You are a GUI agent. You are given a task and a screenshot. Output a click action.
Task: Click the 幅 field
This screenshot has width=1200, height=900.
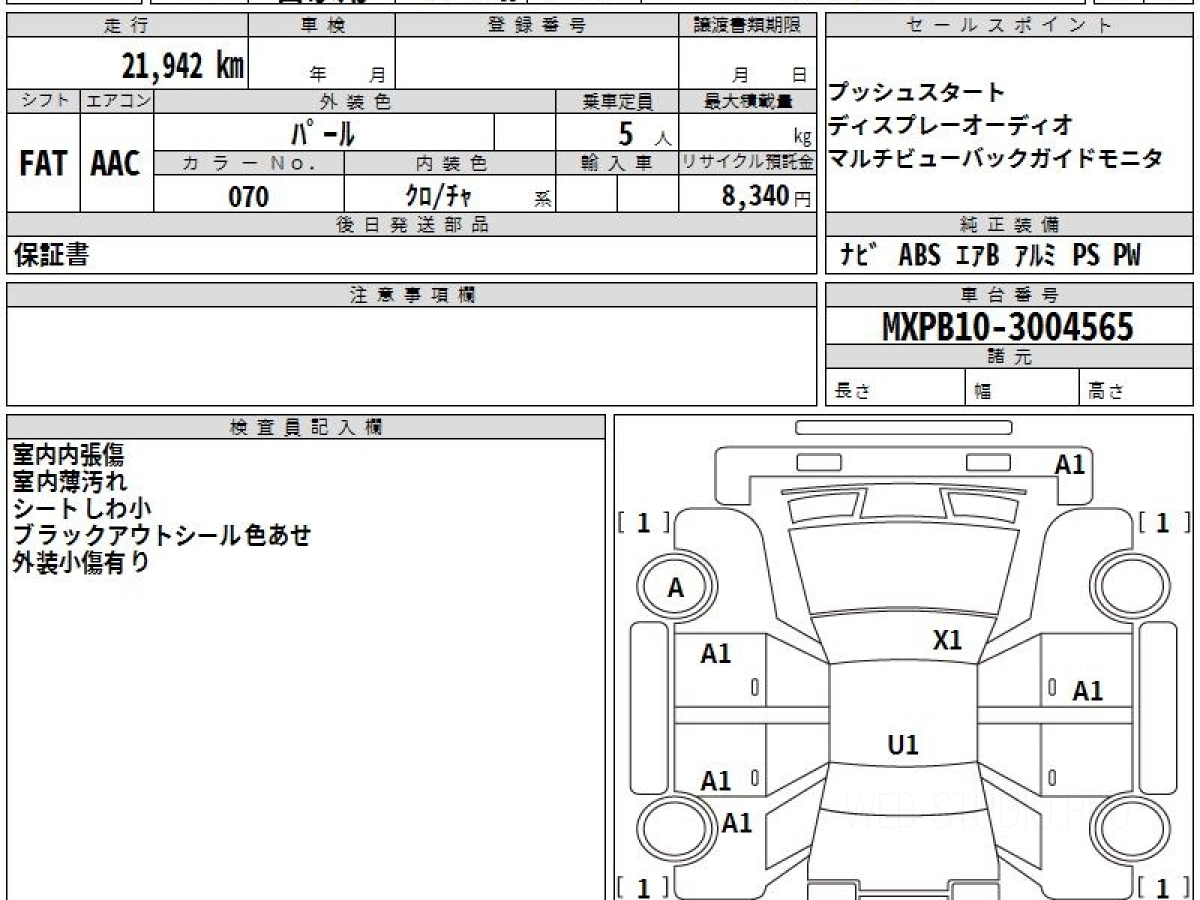coord(1022,388)
